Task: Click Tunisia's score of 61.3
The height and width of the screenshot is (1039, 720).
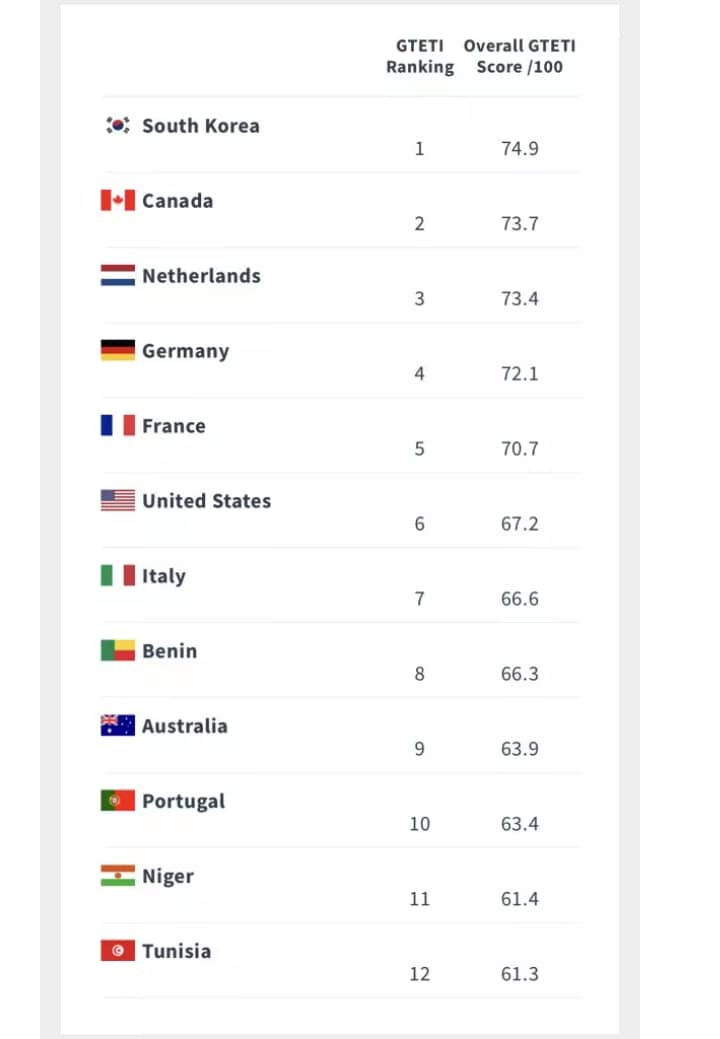Action: (520, 974)
